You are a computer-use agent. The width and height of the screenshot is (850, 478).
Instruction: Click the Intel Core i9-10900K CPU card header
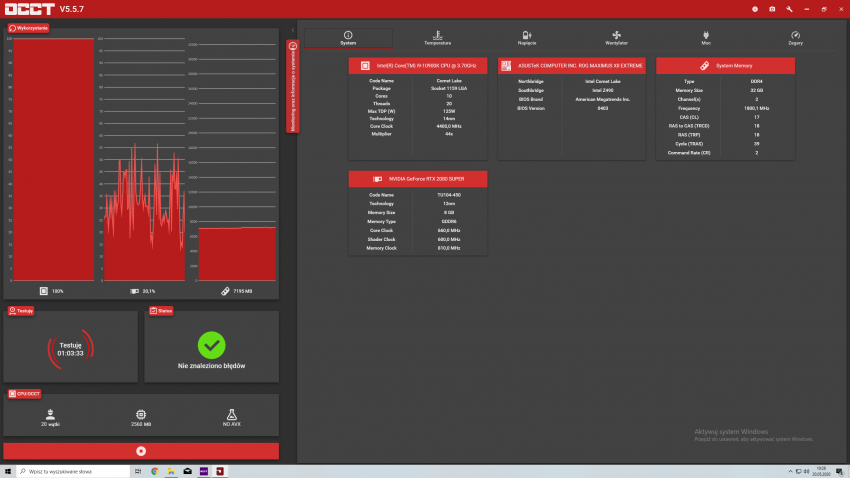418,66
